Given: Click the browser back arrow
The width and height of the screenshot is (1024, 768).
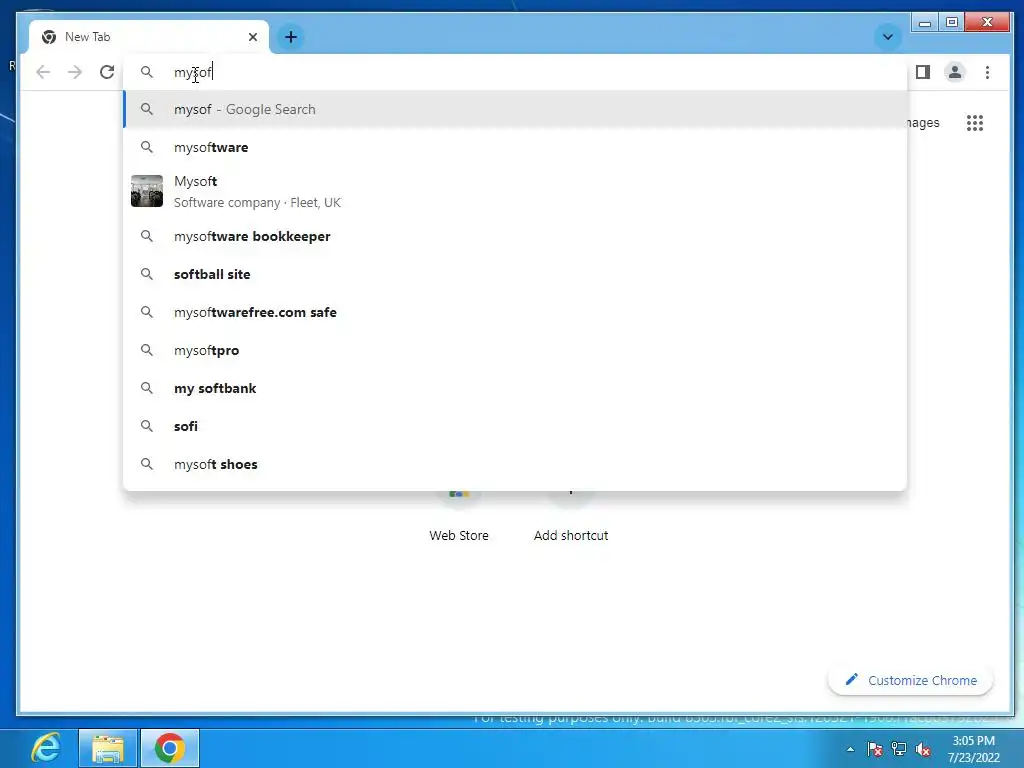Looking at the screenshot, I should [x=43, y=72].
